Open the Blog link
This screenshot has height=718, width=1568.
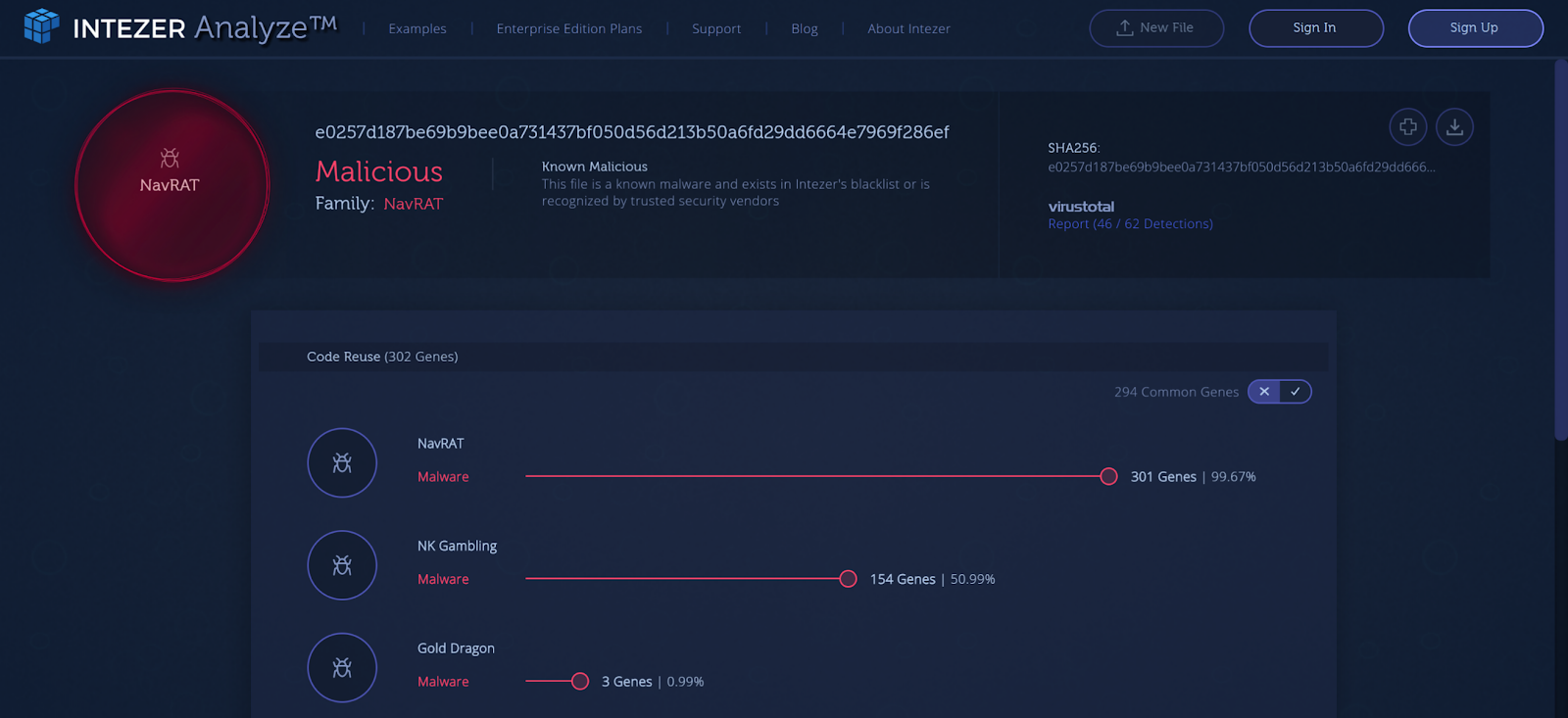(x=805, y=28)
